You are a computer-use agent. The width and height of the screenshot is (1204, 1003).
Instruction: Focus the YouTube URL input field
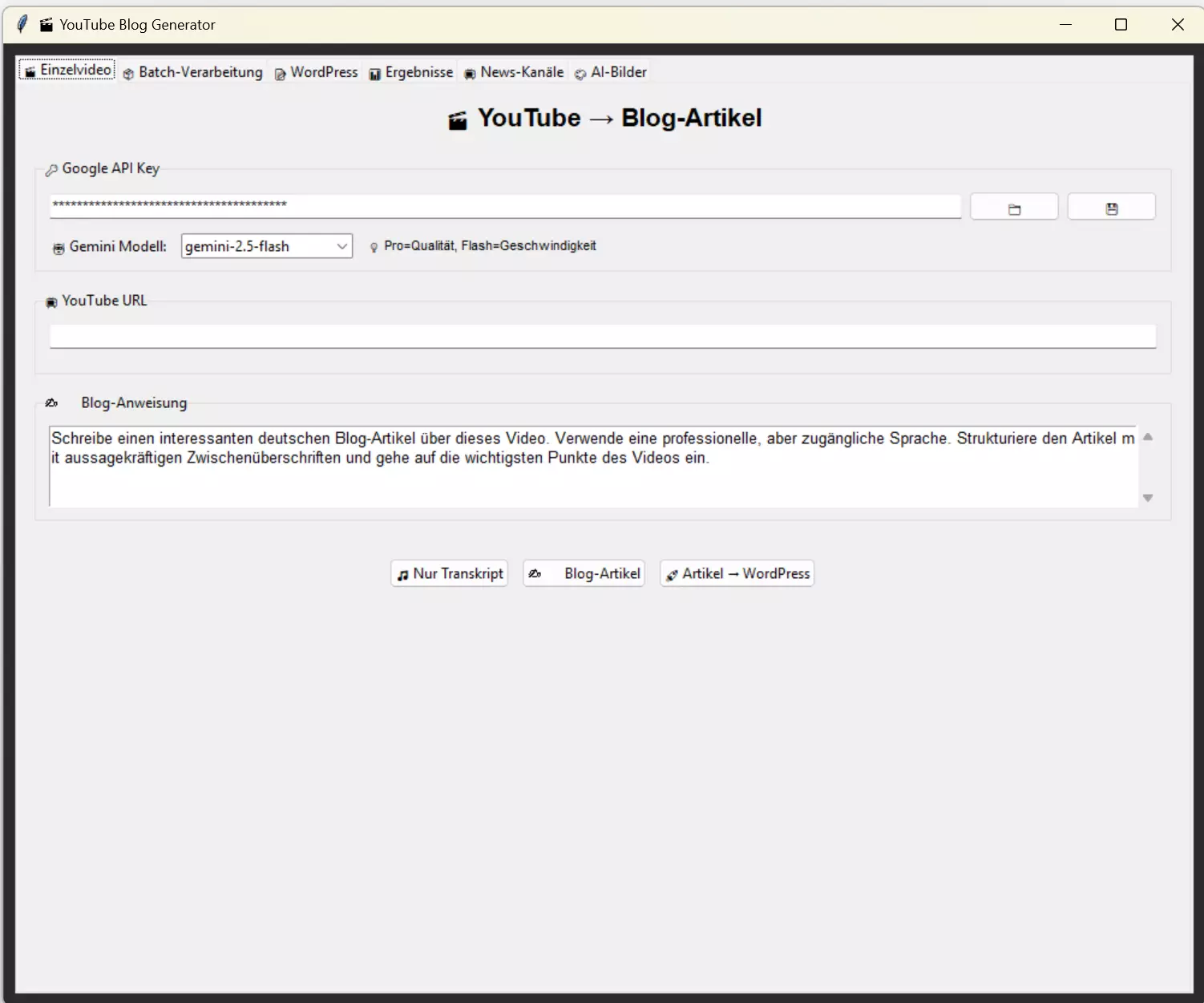click(603, 336)
